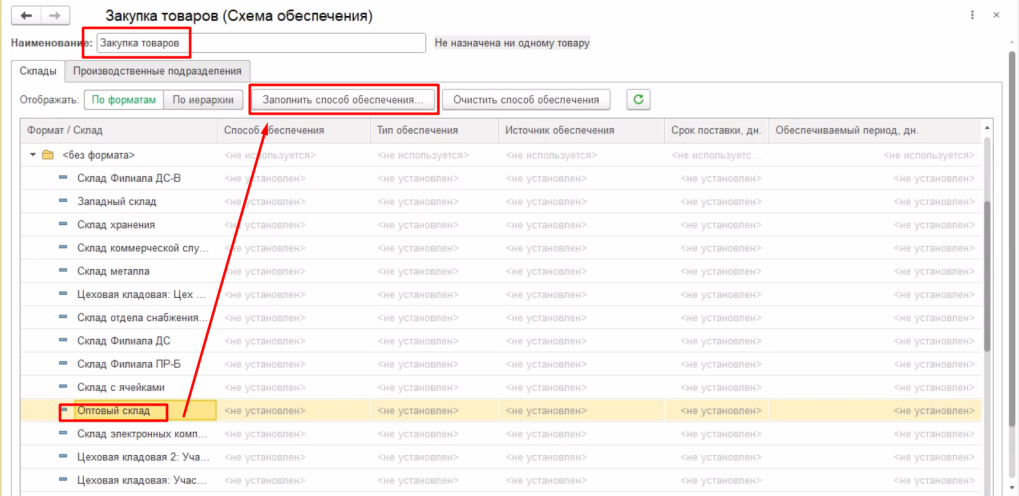Click Заполнить способ обеспечения button
The height and width of the screenshot is (496, 1019).
(343, 99)
